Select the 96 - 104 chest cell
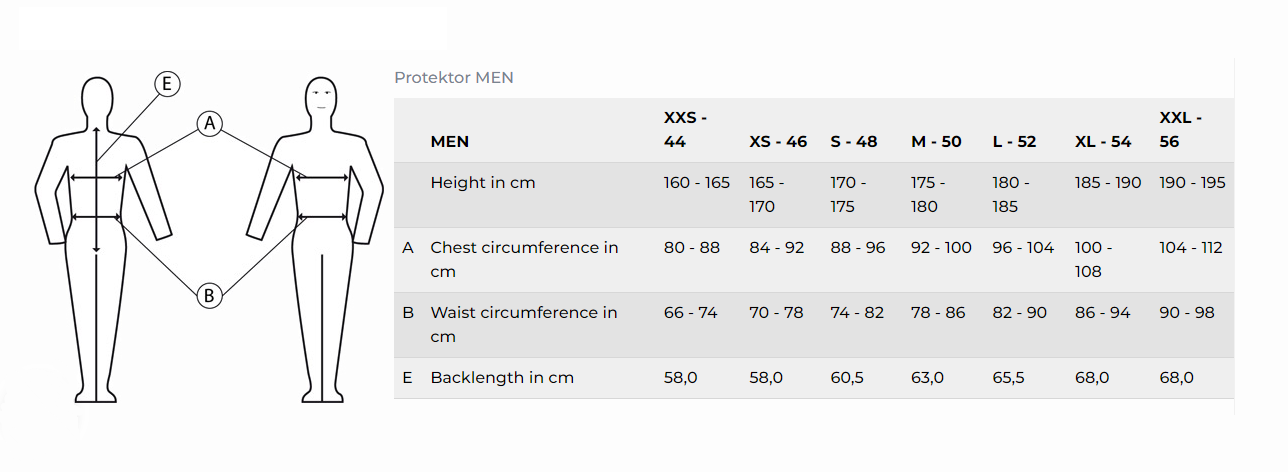This screenshot has width=1288, height=472. [x=1023, y=248]
